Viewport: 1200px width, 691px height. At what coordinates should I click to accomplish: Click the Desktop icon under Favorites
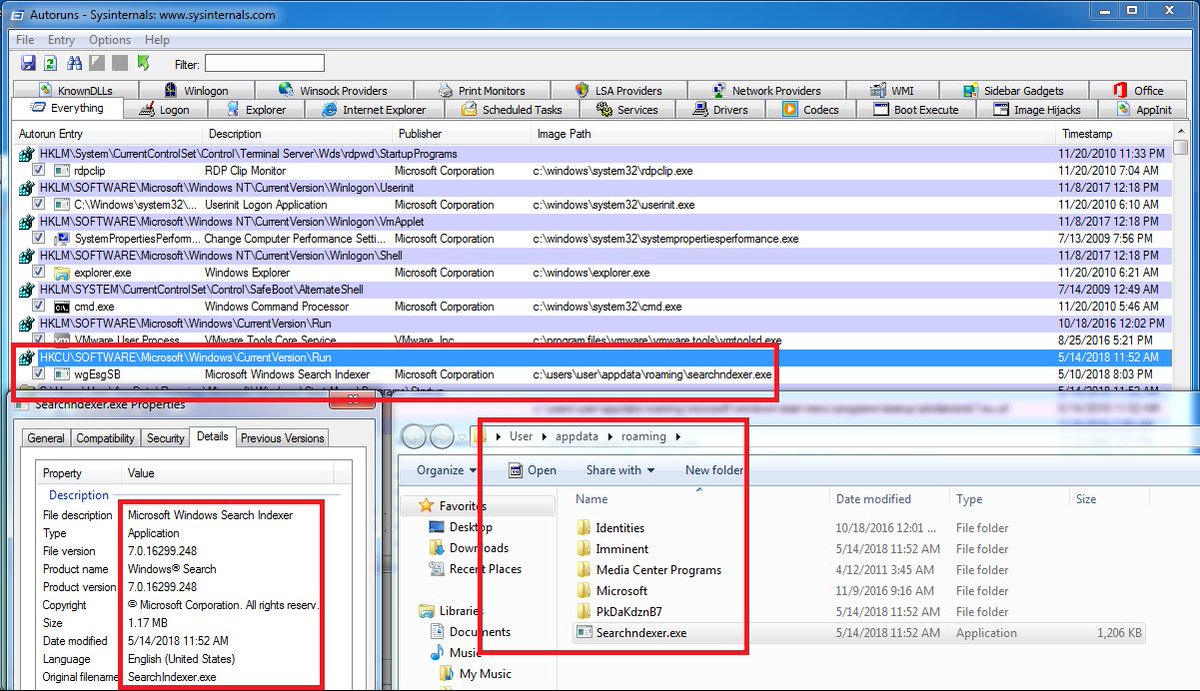pyautogui.click(x=435, y=527)
